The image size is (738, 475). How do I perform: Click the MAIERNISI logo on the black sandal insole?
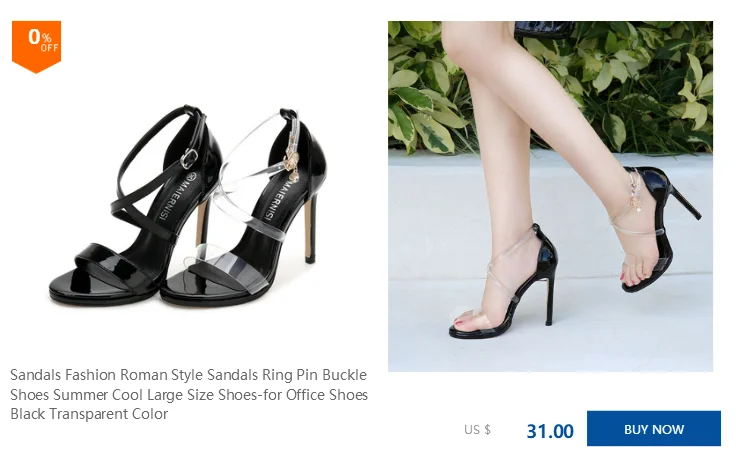(x=176, y=197)
